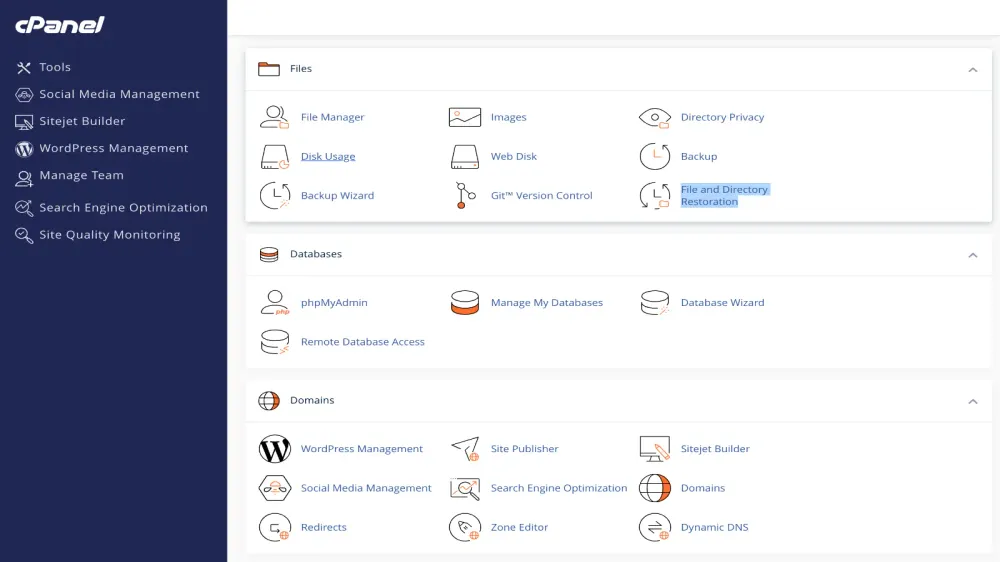1000x562 pixels.
Task: Open the Web Disk link
Action: click(513, 156)
